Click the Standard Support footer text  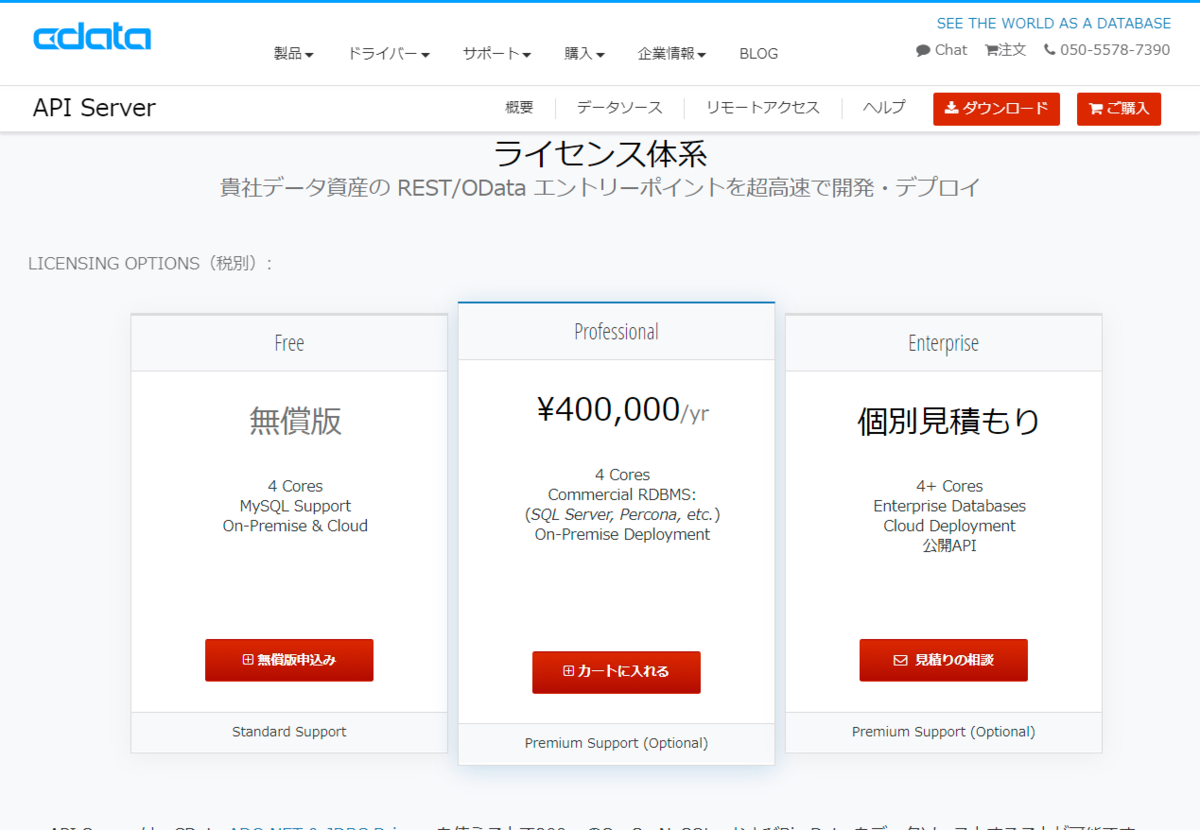click(289, 732)
